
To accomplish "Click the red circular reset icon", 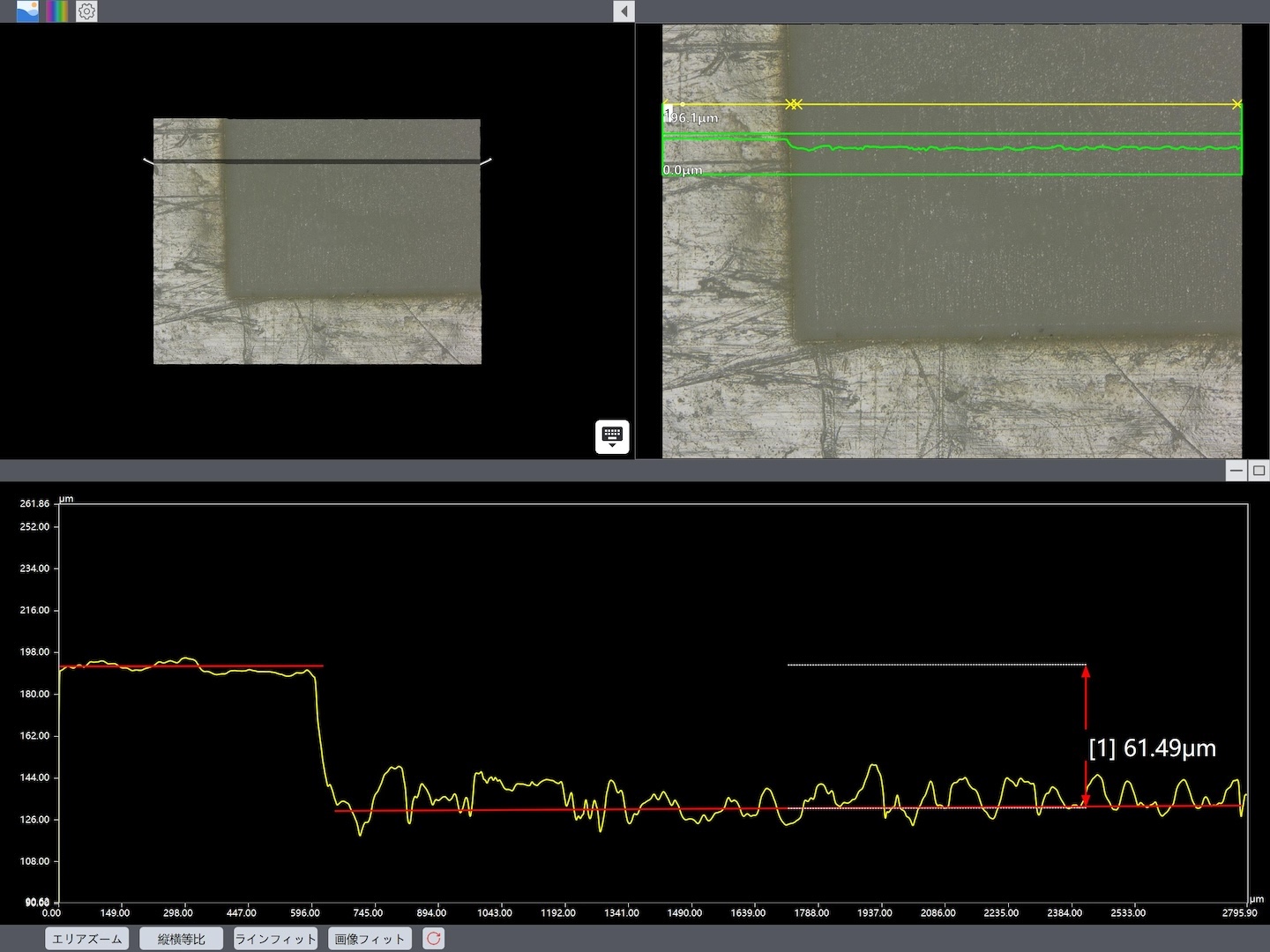I will 433,939.
